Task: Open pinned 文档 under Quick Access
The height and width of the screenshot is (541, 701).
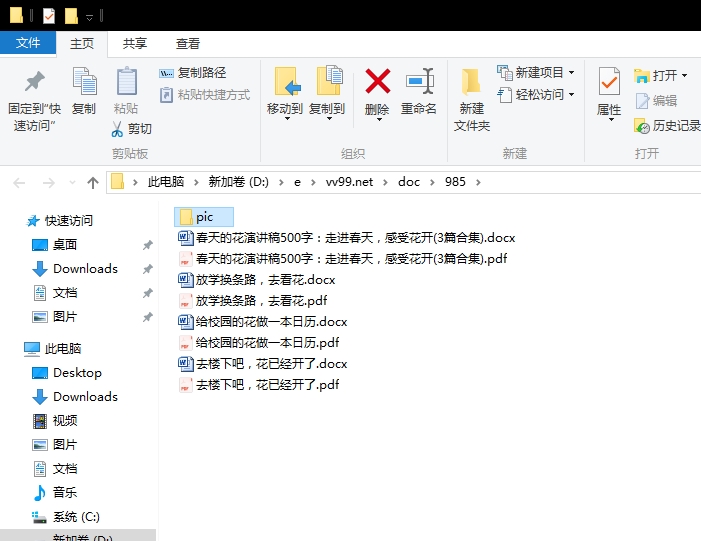Action: (x=55, y=293)
